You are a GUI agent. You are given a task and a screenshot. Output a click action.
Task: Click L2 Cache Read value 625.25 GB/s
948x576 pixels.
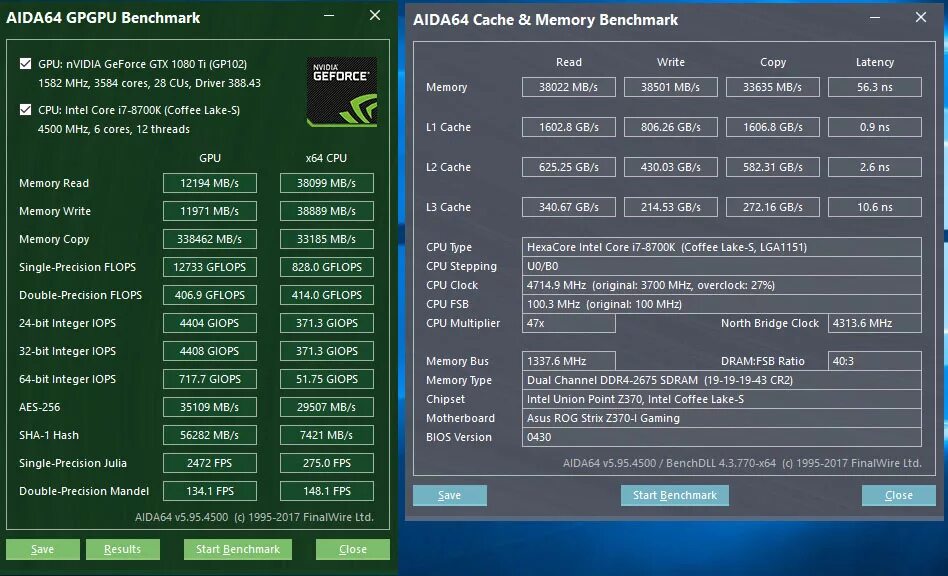(x=569, y=167)
